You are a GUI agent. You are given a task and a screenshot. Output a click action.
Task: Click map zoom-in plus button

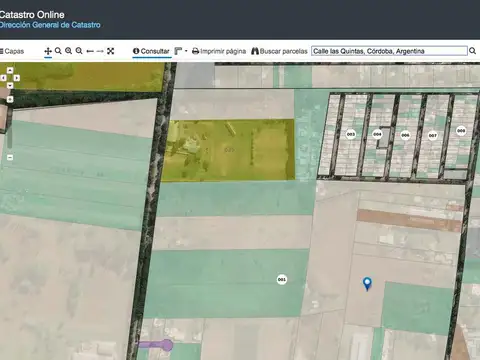(10, 99)
